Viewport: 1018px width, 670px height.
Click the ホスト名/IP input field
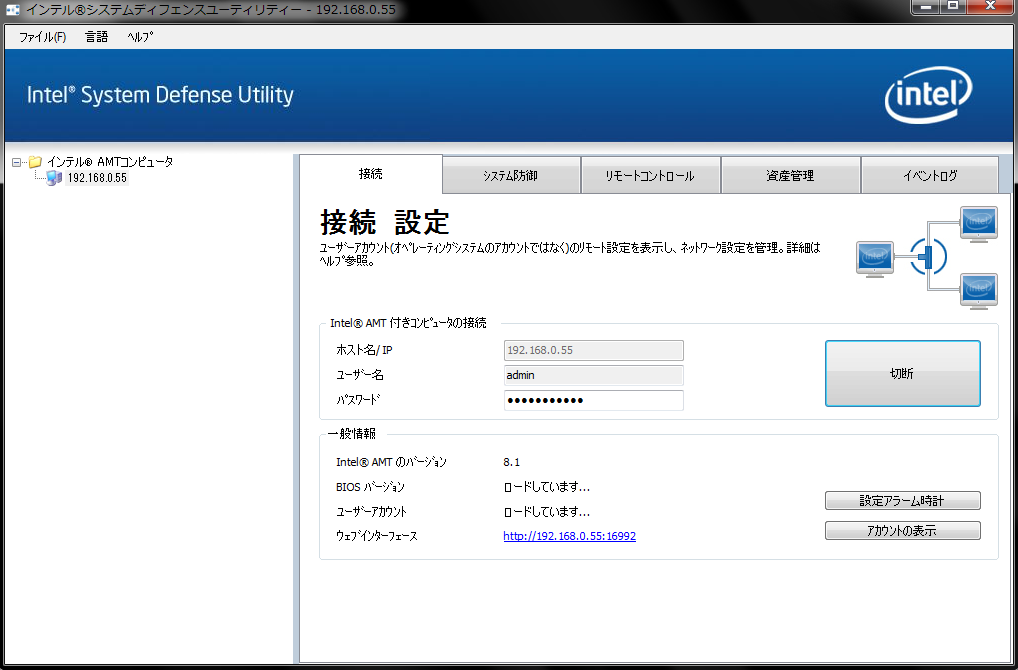pyautogui.click(x=593, y=350)
